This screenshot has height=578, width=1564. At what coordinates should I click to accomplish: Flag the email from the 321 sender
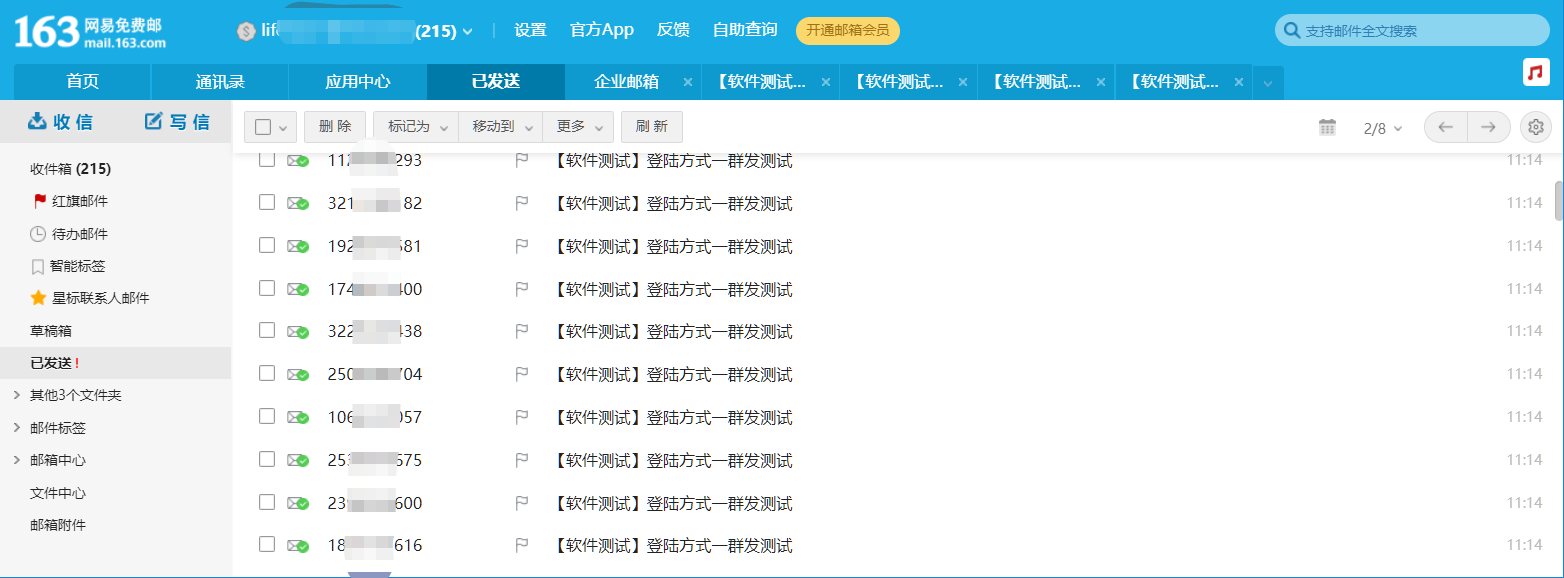tap(521, 202)
